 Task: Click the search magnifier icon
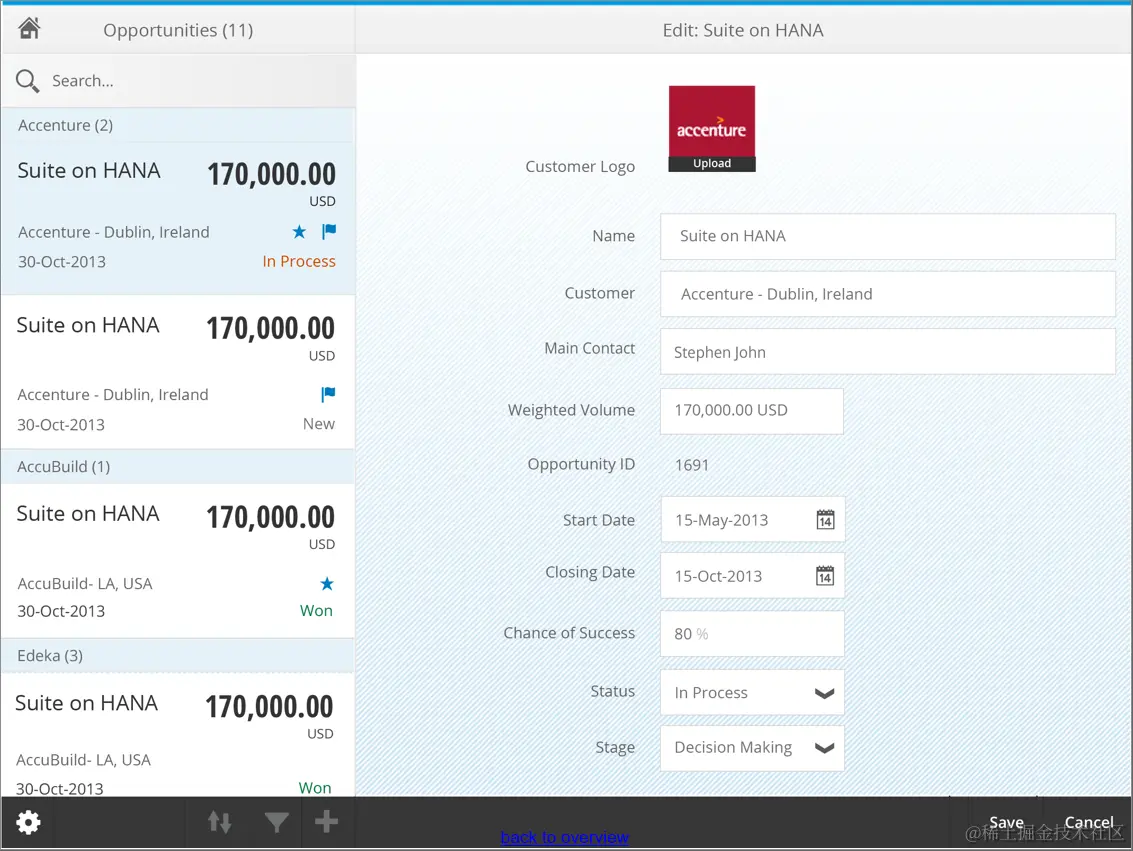pos(27,80)
